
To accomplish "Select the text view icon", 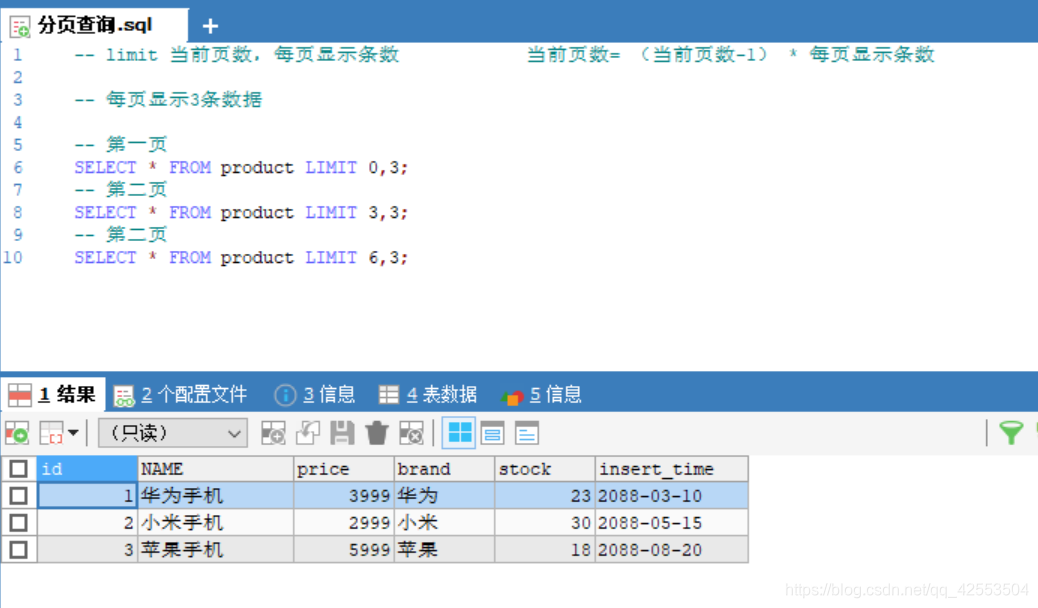I will tap(527, 434).
